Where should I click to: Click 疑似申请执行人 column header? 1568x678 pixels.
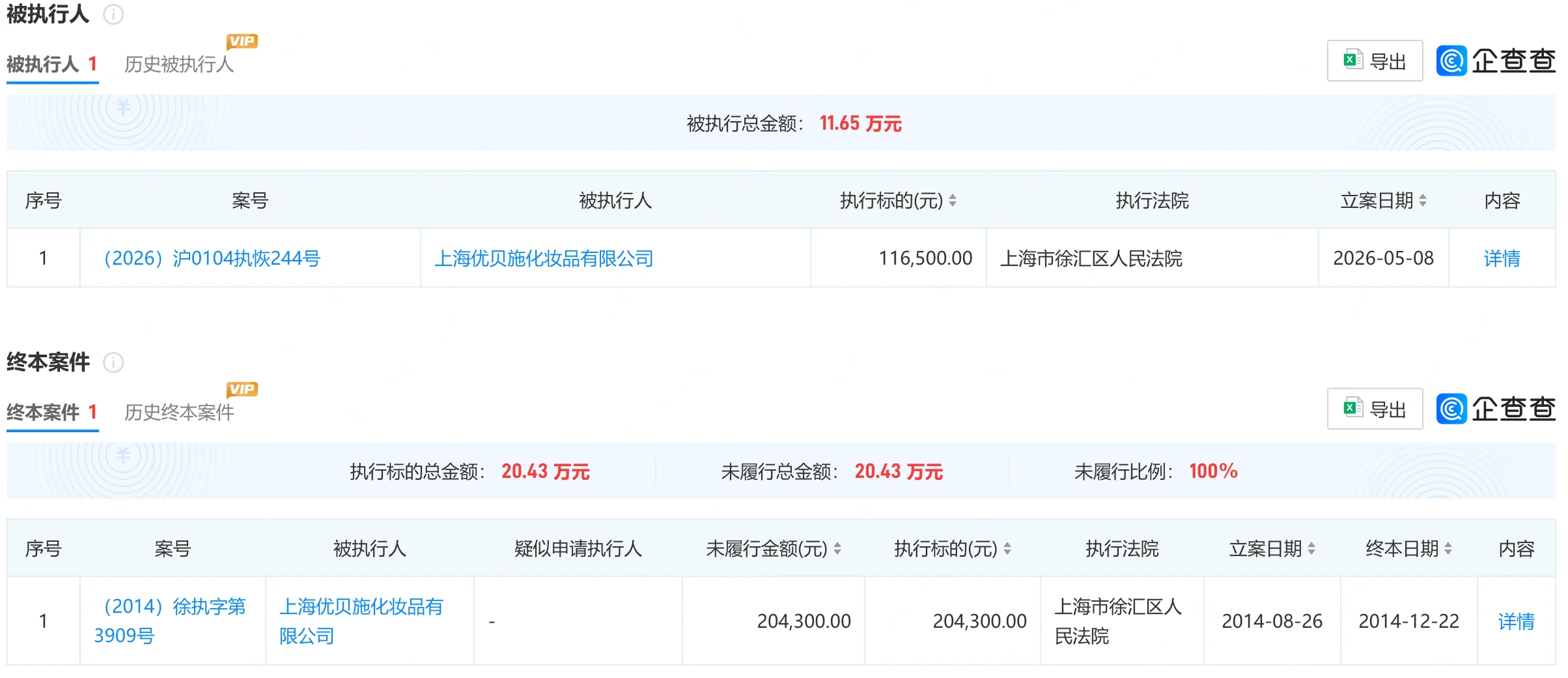[x=578, y=549]
